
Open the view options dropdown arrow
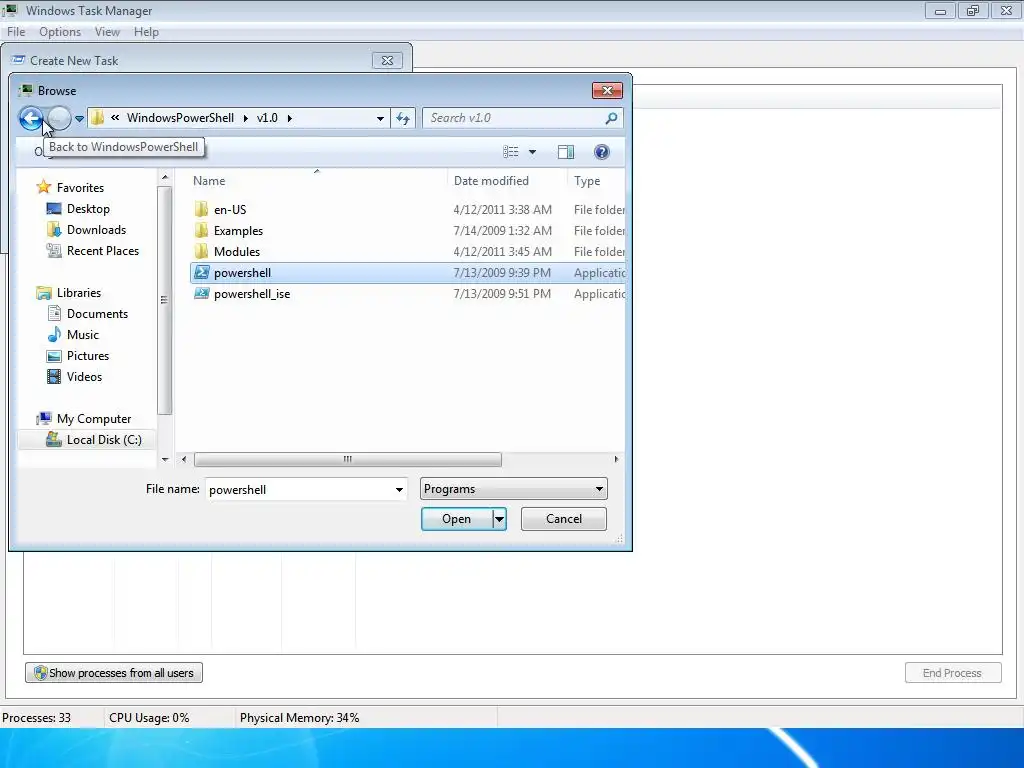(532, 152)
